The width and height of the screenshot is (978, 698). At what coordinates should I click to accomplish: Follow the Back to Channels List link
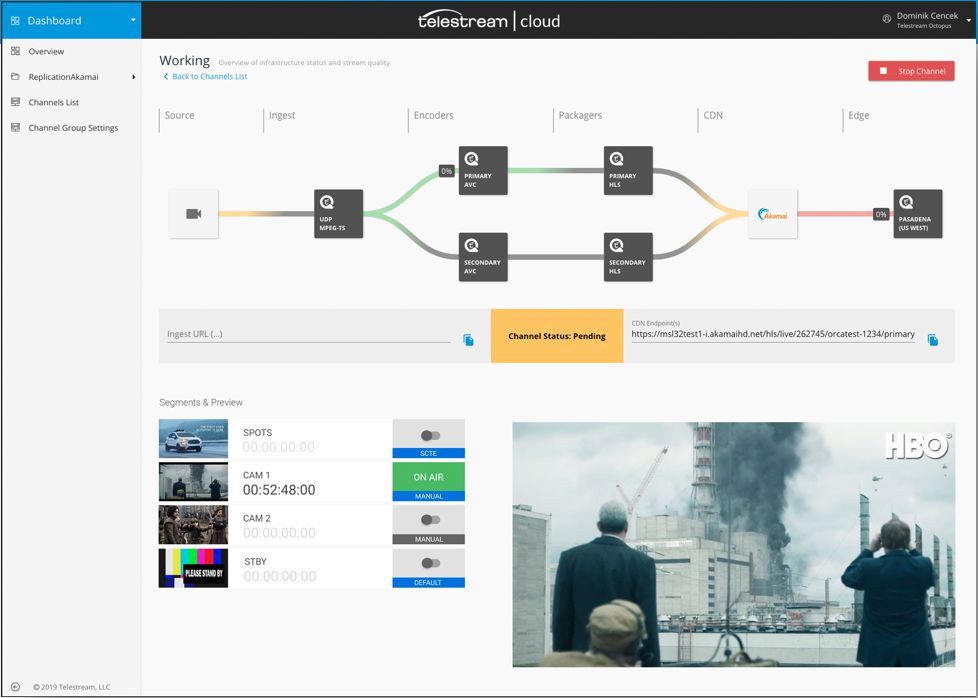[x=205, y=76]
